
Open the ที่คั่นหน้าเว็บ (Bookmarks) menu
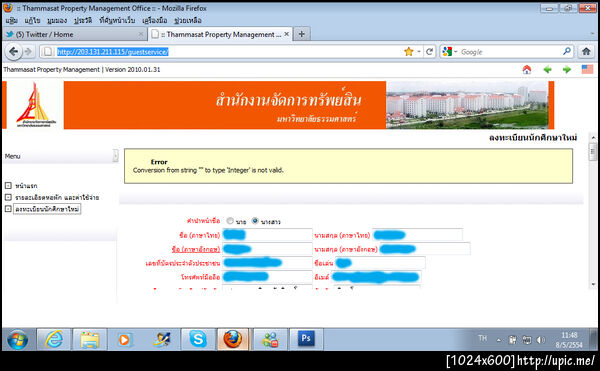117,20
